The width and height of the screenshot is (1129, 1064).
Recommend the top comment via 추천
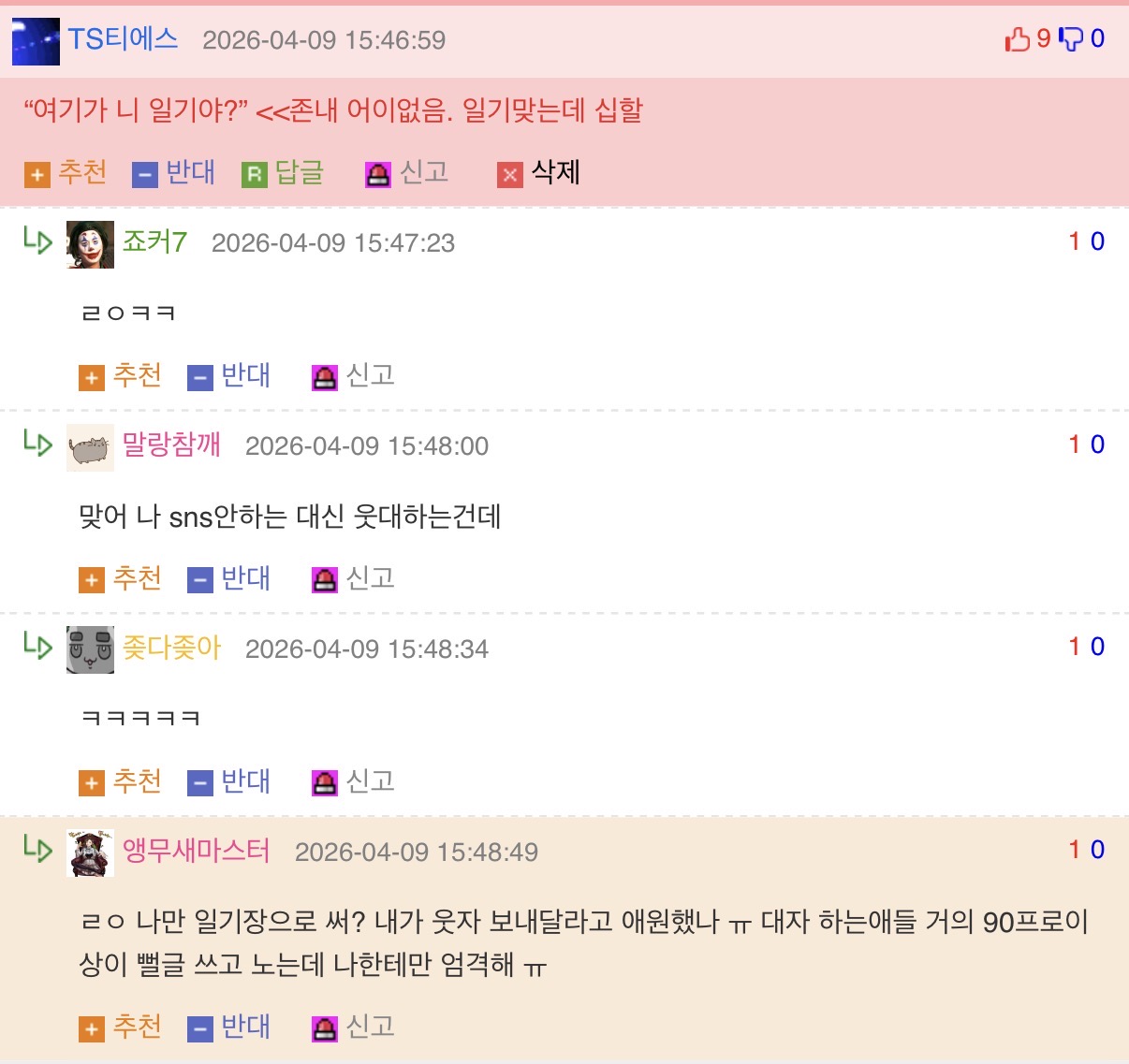click(66, 173)
